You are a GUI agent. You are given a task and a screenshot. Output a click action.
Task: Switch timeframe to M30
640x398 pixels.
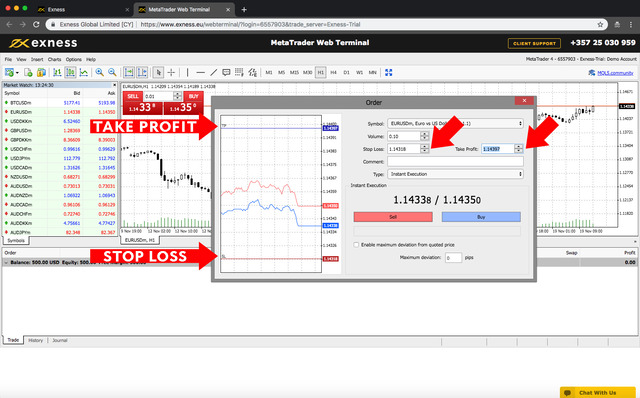pyautogui.click(x=307, y=72)
